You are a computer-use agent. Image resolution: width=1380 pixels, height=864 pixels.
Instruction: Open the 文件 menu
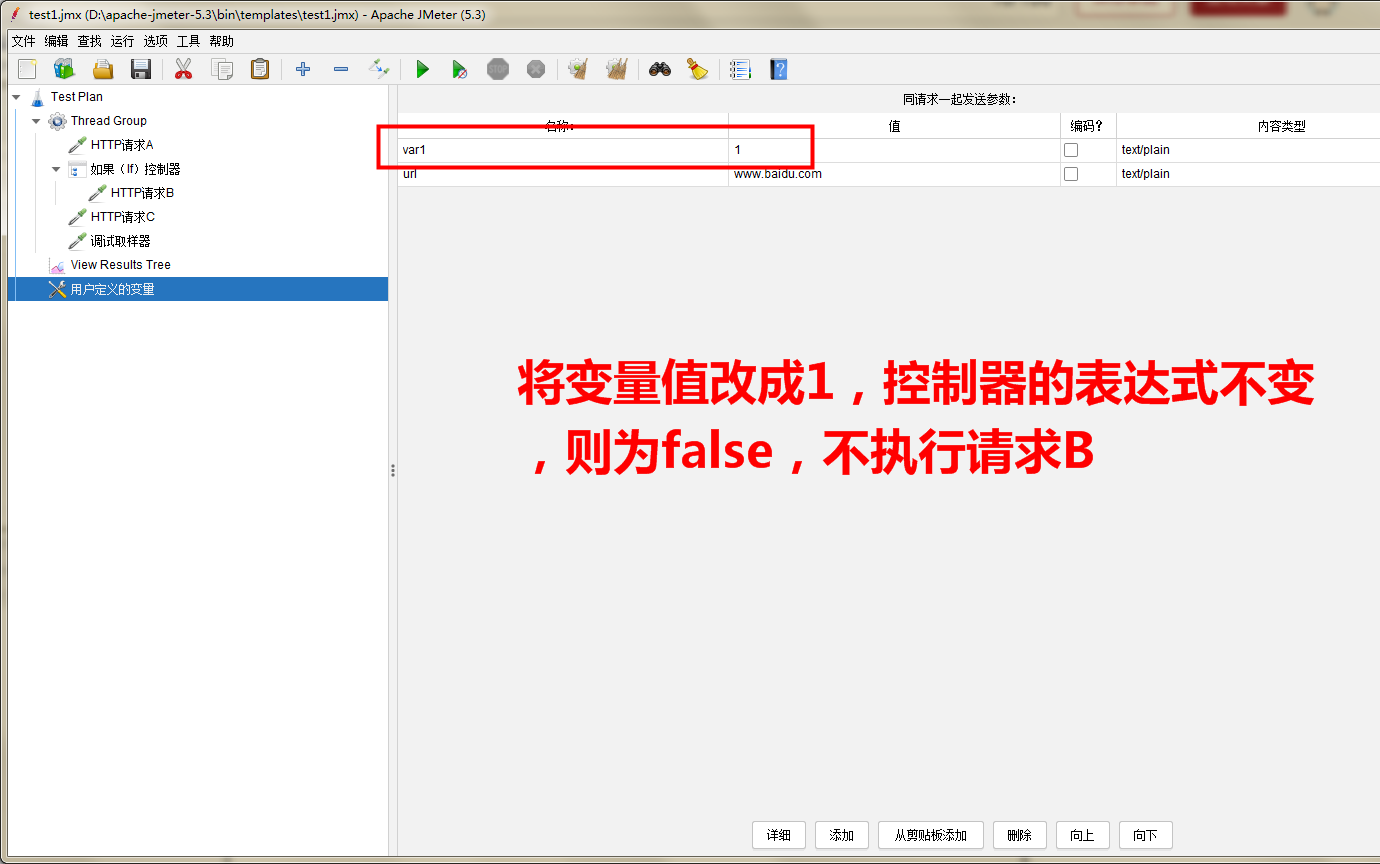pos(22,41)
